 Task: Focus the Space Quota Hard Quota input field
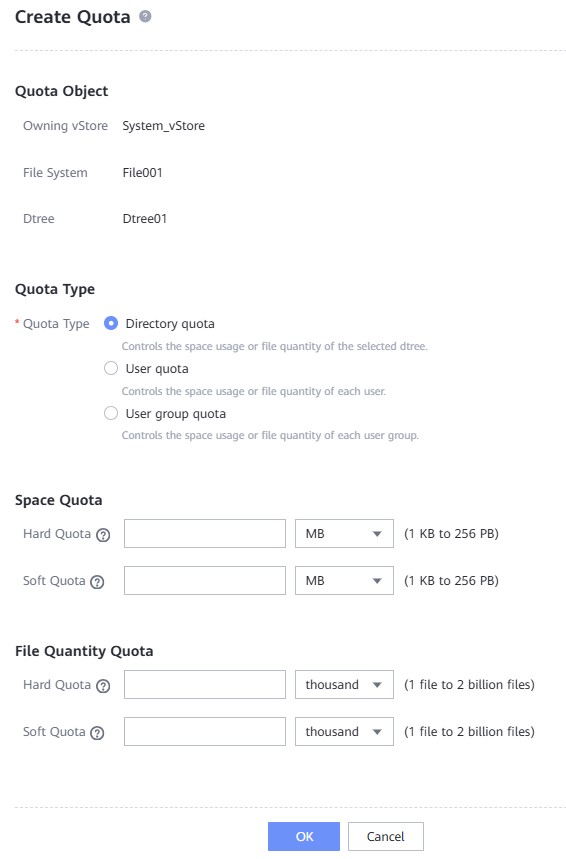click(x=205, y=534)
